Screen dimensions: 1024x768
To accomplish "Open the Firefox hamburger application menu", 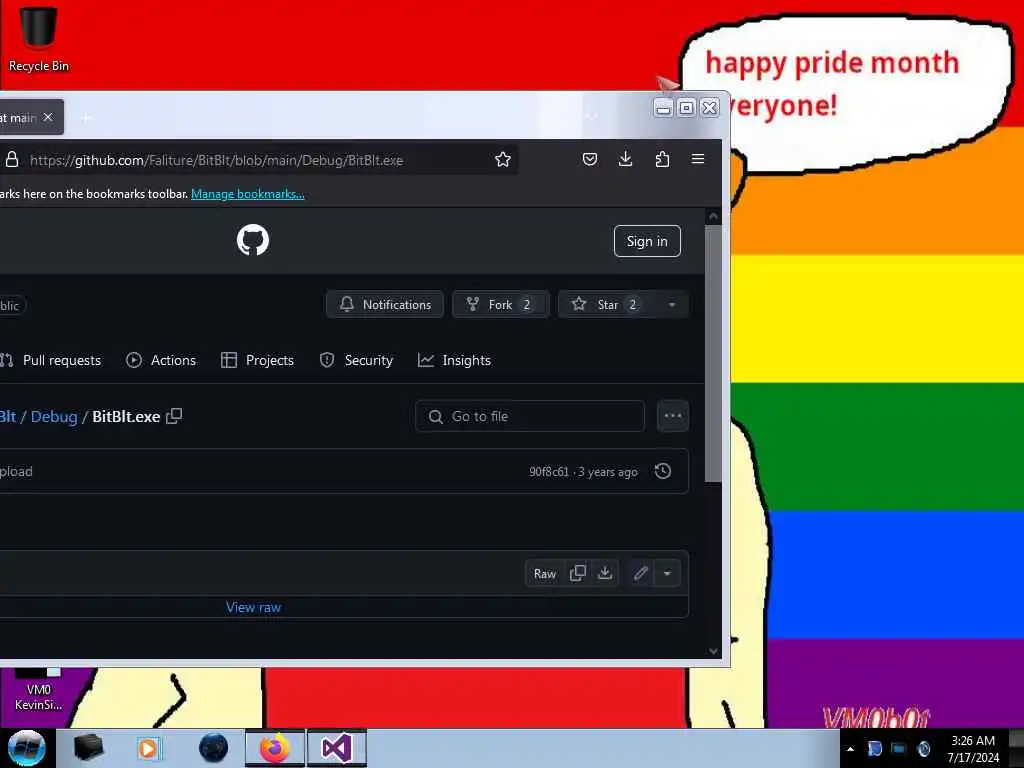I will pyautogui.click(x=697, y=159).
